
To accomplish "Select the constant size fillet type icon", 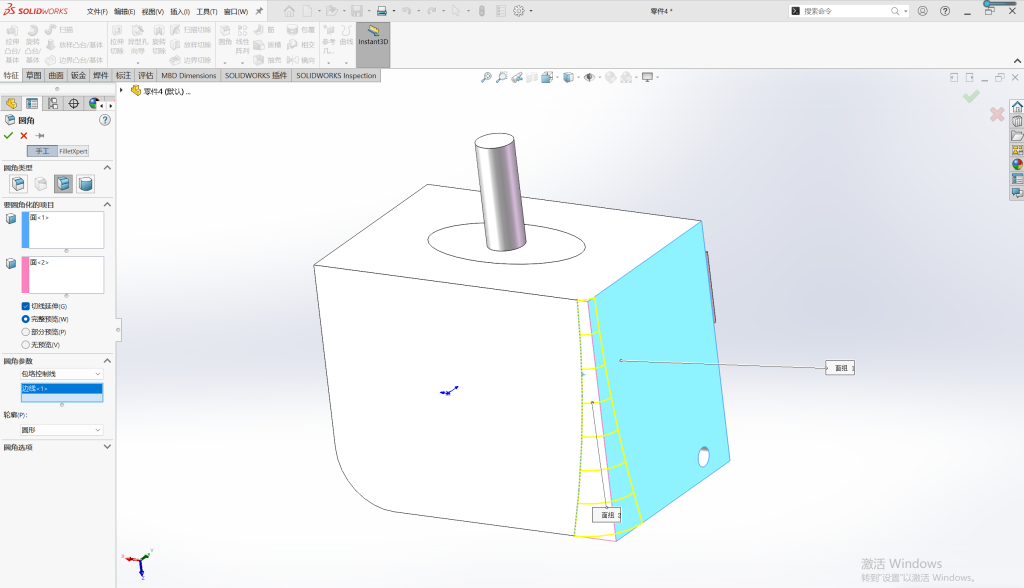I will click(x=18, y=184).
